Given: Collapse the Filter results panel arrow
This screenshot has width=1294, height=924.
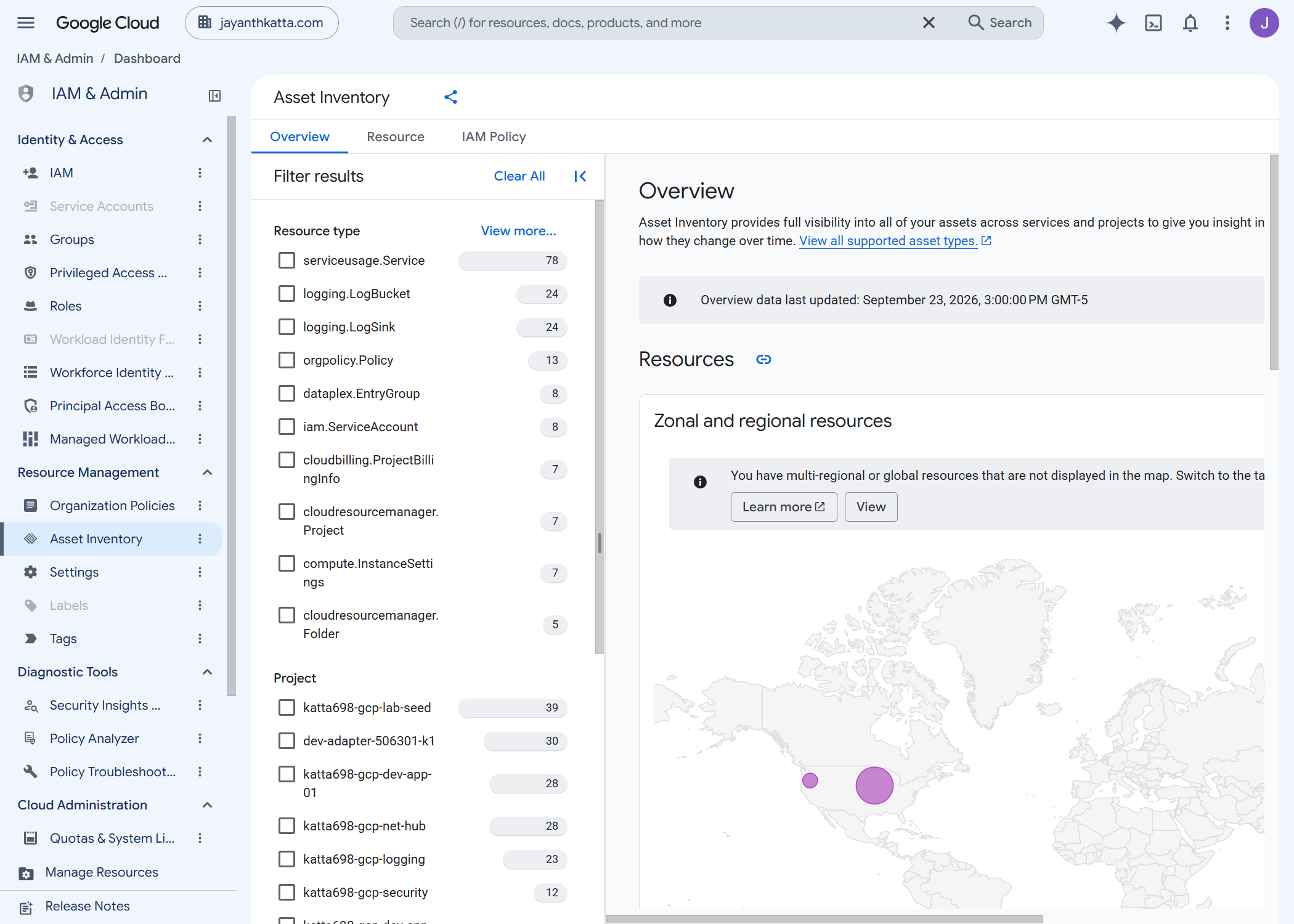Looking at the screenshot, I should (x=580, y=176).
